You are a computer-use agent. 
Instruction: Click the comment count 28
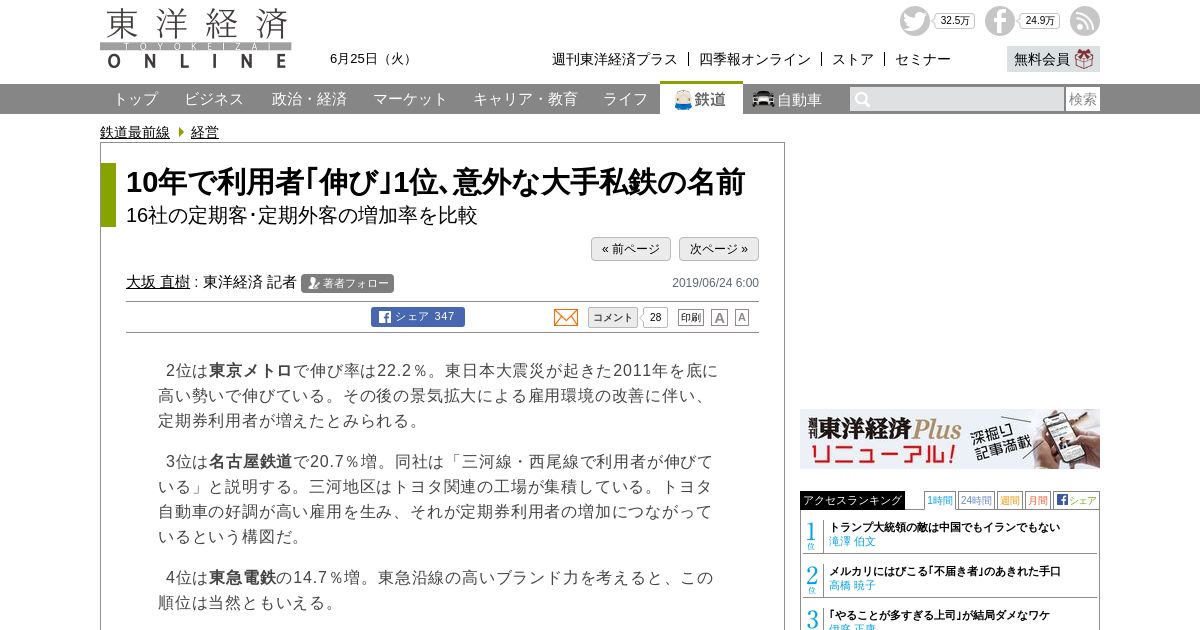coord(655,317)
